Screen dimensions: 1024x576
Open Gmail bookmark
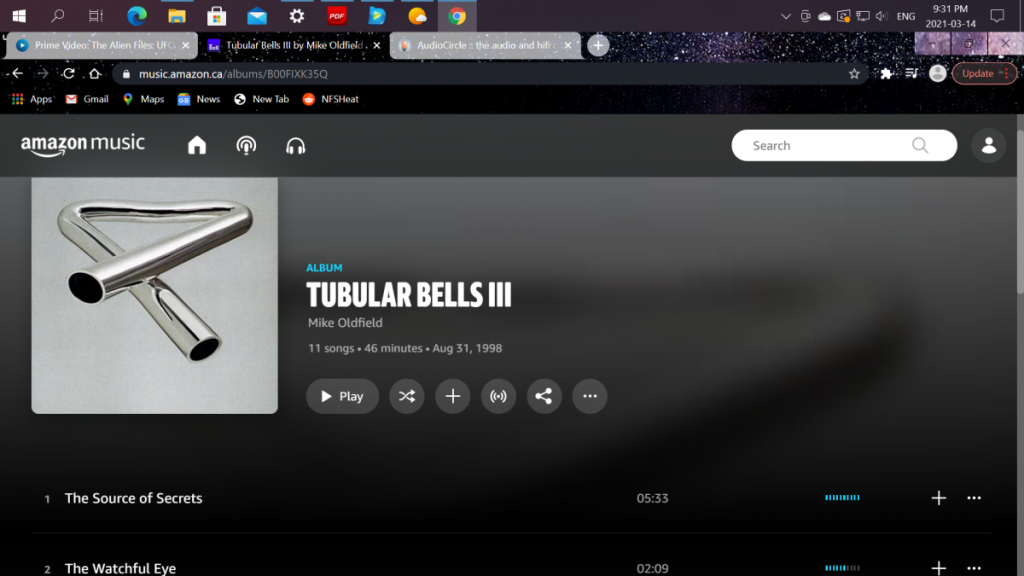tap(87, 99)
